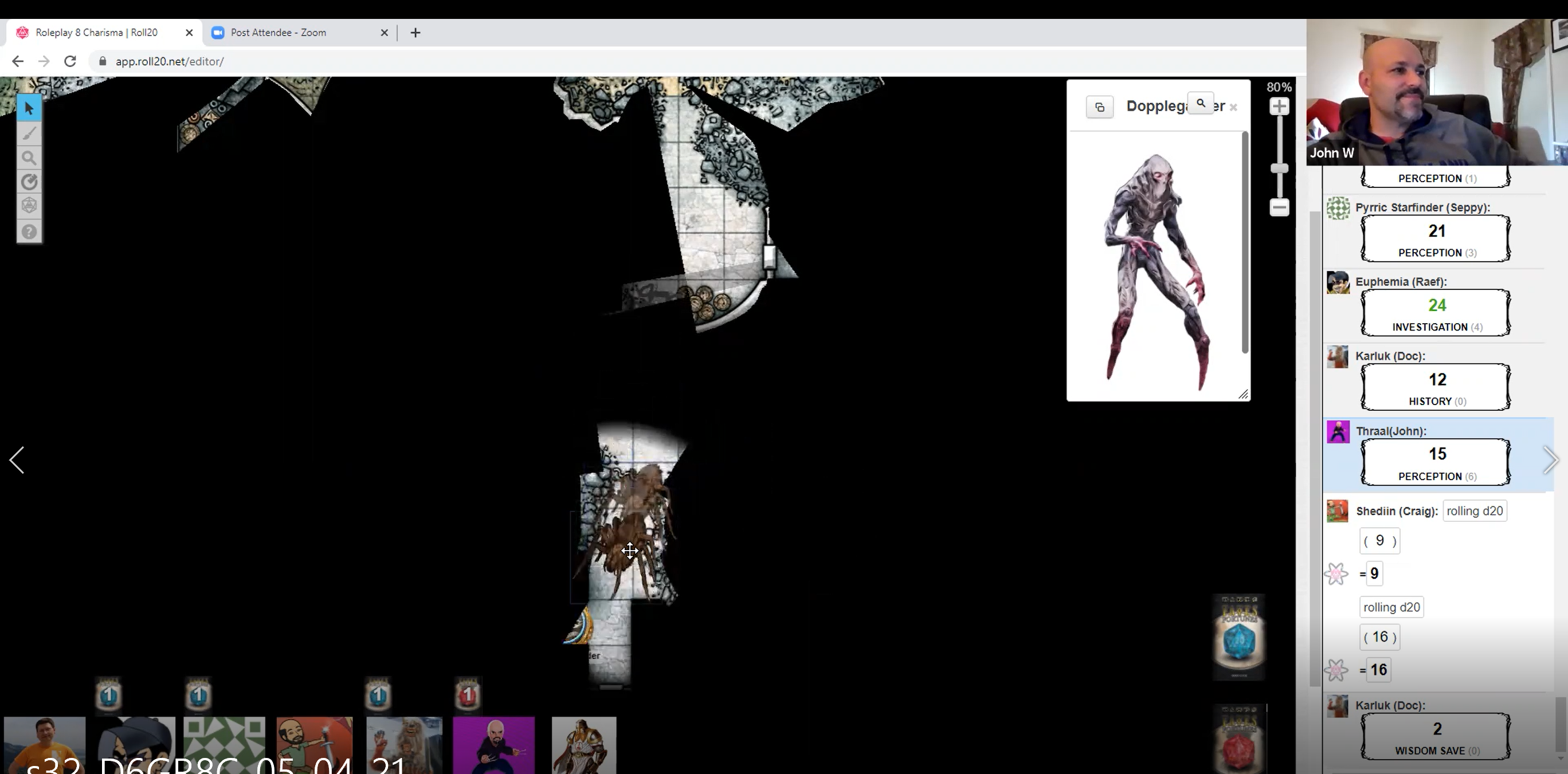The width and height of the screenshot is (1568, 774).
Task: Click the red number 1 card badge
Action: 468,694
